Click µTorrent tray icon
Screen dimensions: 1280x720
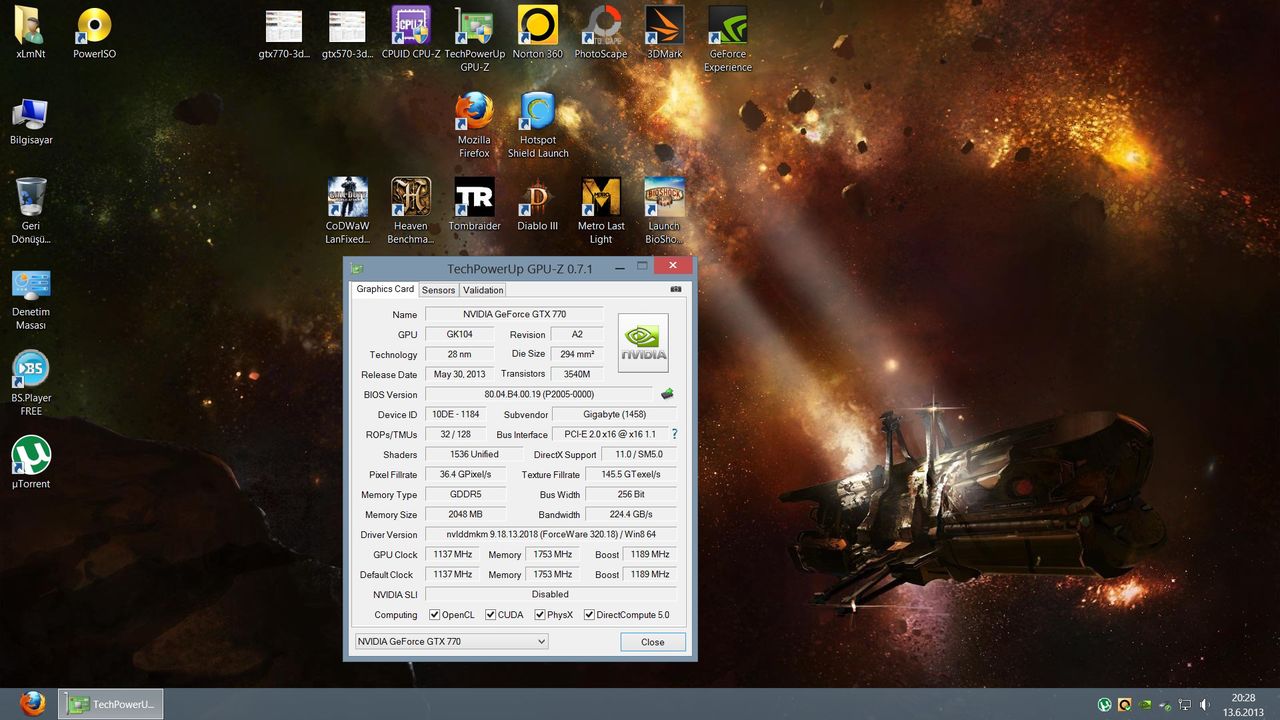(1105, 705)
